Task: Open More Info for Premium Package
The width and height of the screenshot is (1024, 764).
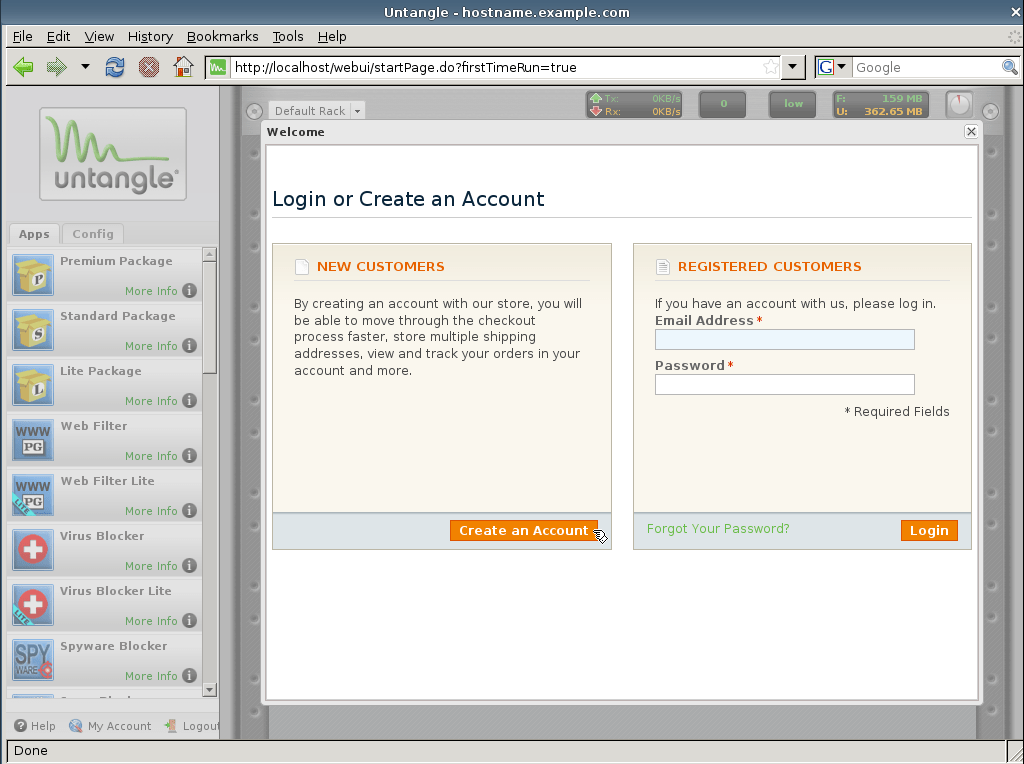Action: (x=151, y=291)
